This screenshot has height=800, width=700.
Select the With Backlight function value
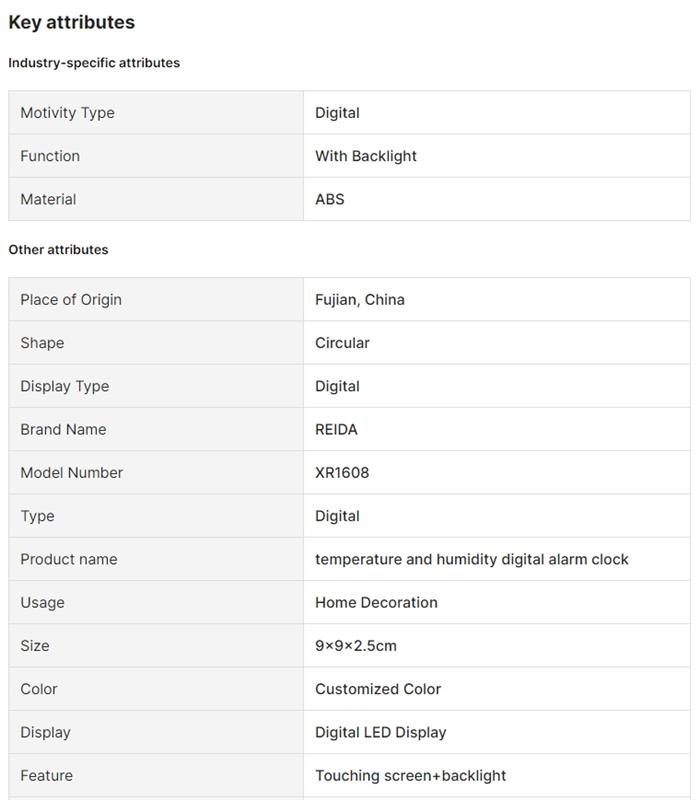(x=366, y=156)
